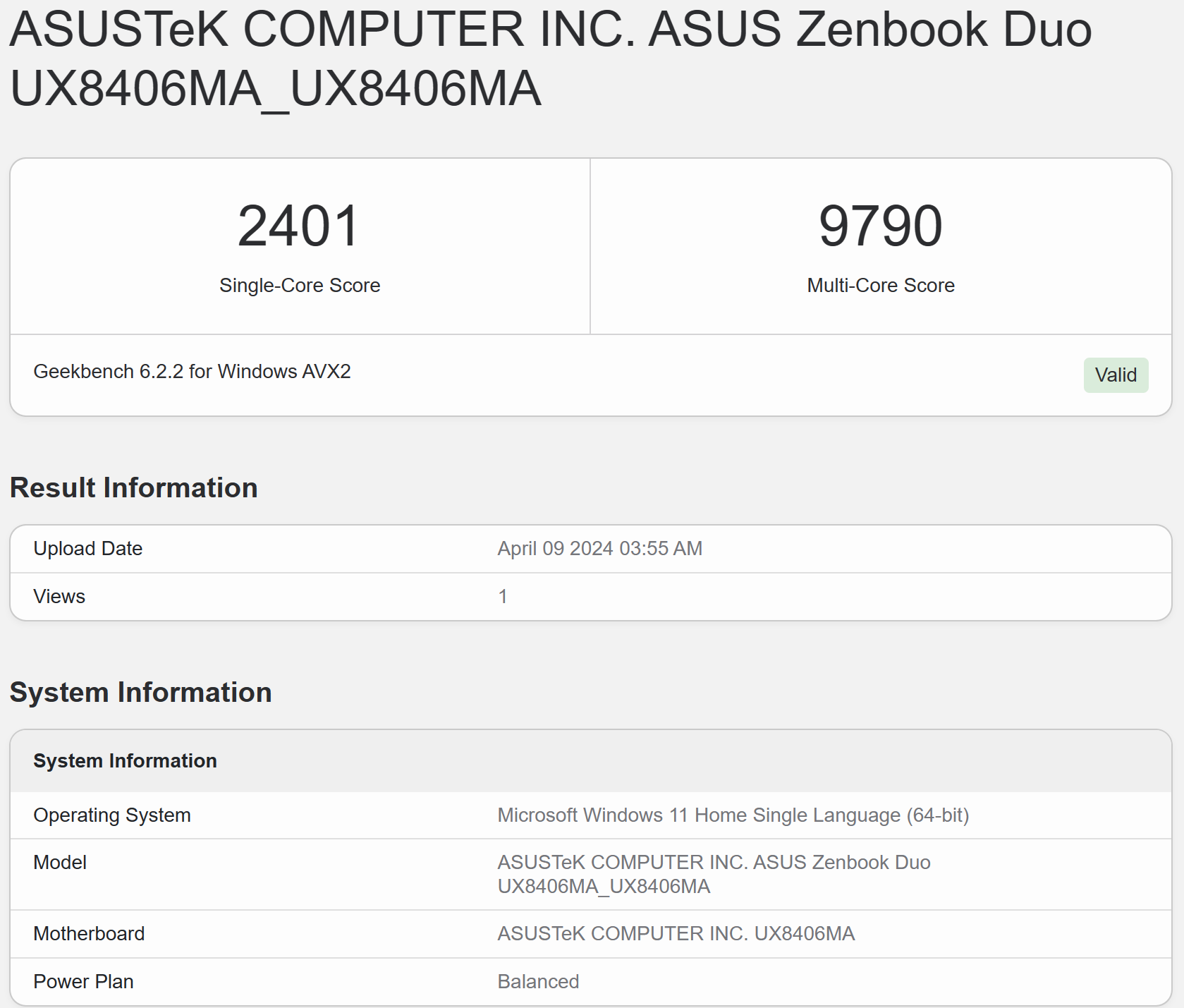Select the 2401 single-core score number
The height and width of the screenshot is (1008, 1184).
tap(300, 226)
